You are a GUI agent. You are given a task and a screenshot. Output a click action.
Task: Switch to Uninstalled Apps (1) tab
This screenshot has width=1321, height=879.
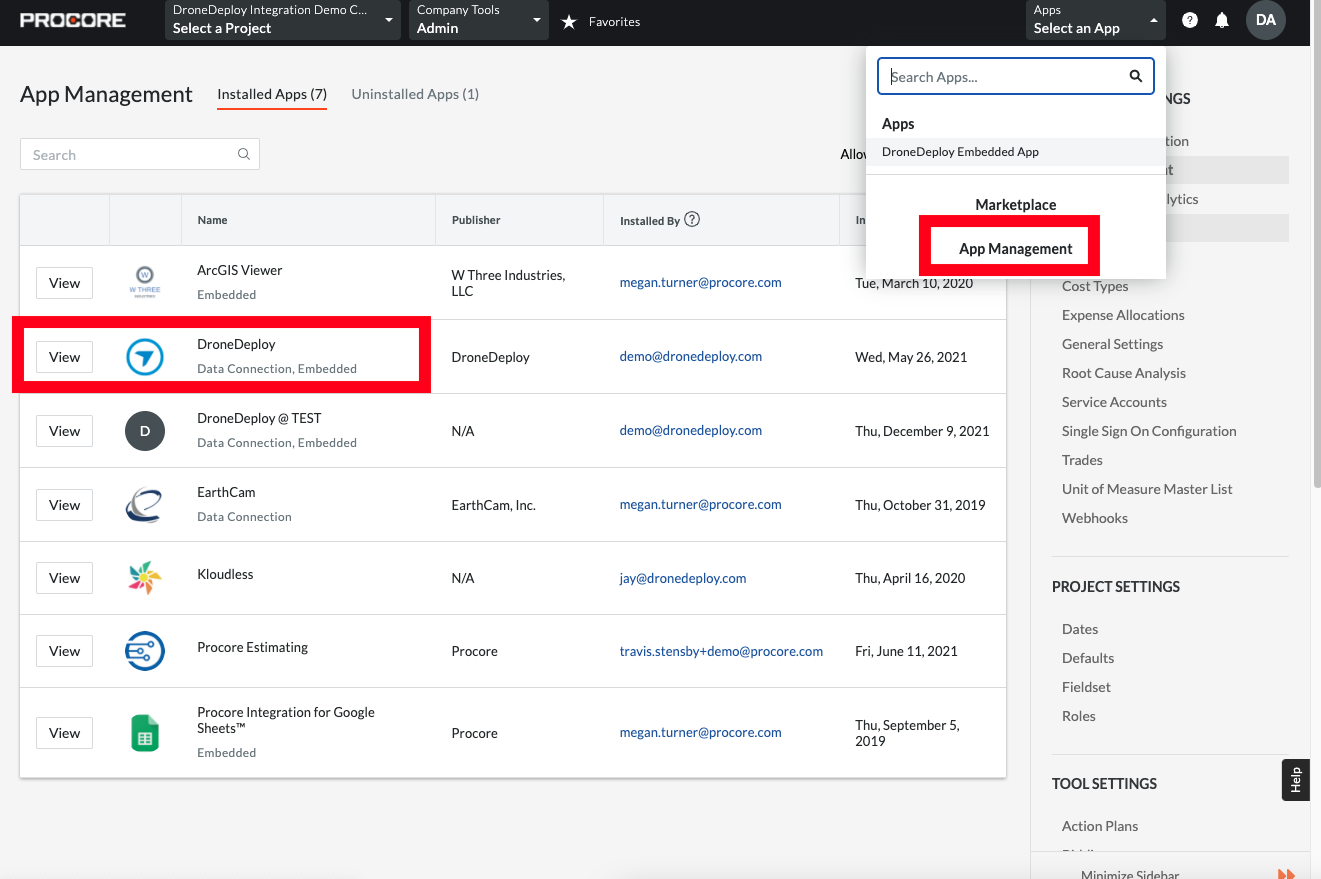point(415,94)
